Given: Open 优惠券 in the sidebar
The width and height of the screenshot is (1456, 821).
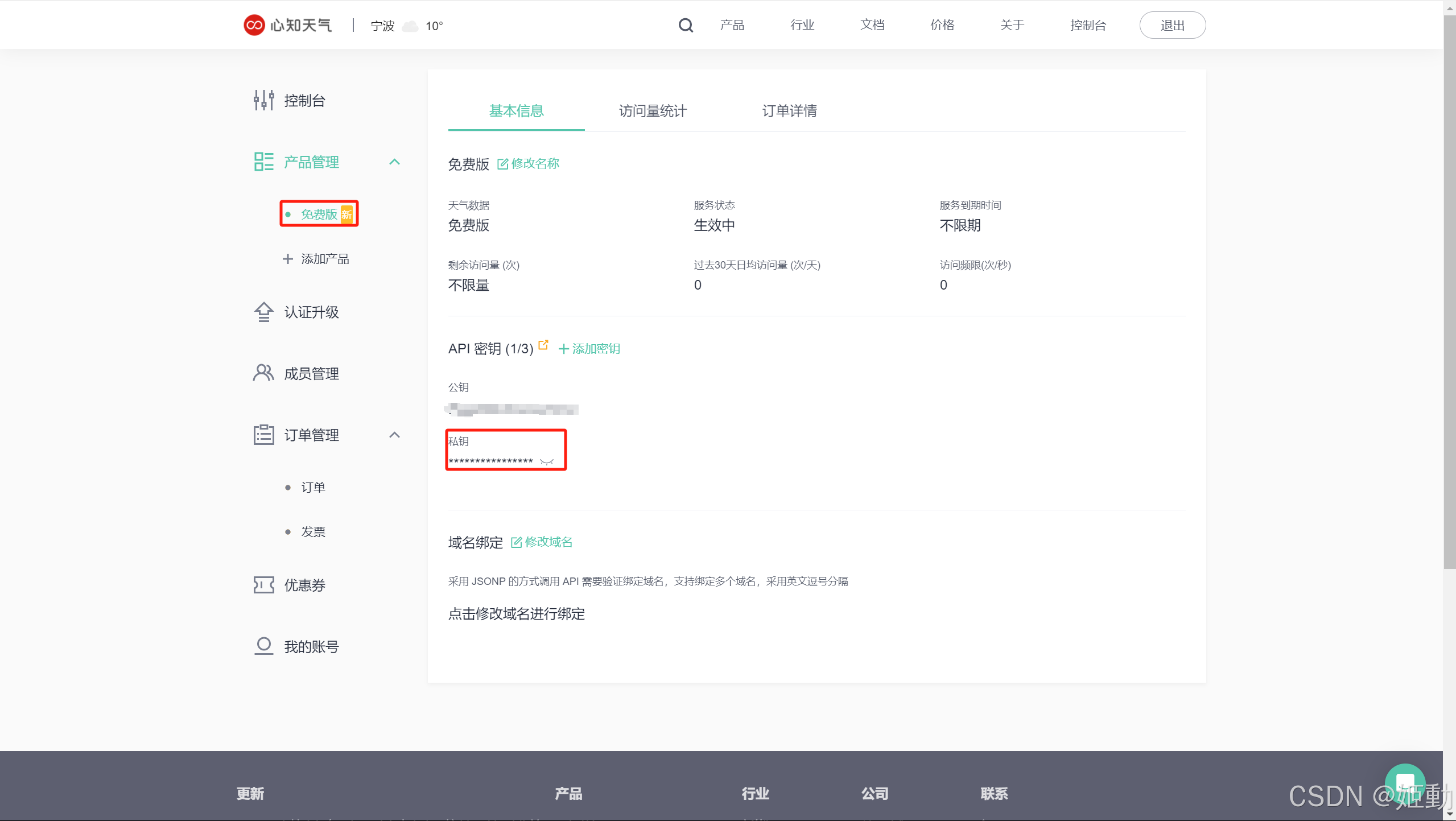Looking at the screenshot, I should 304,585.
